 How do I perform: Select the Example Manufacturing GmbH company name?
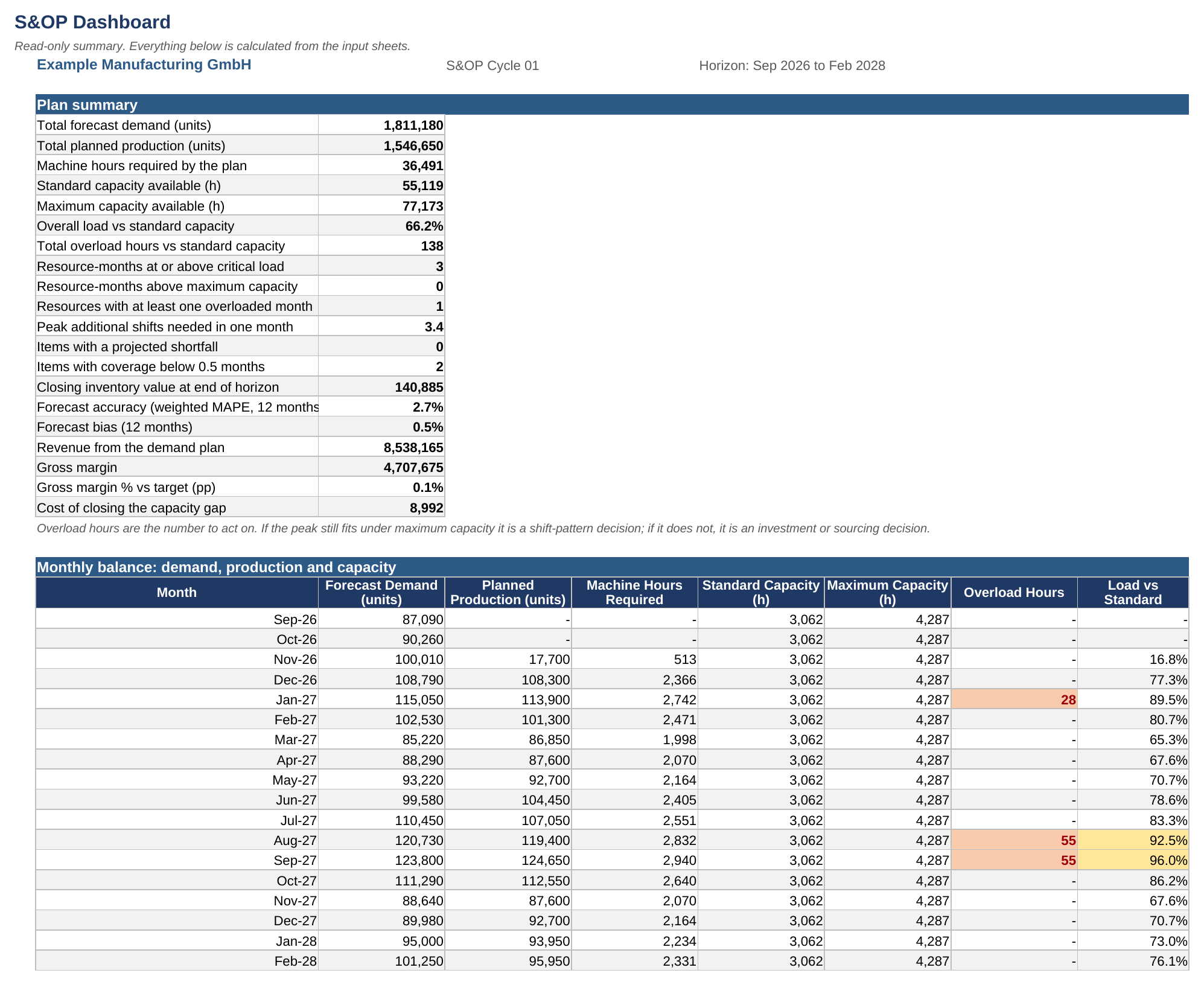[144, 65]
